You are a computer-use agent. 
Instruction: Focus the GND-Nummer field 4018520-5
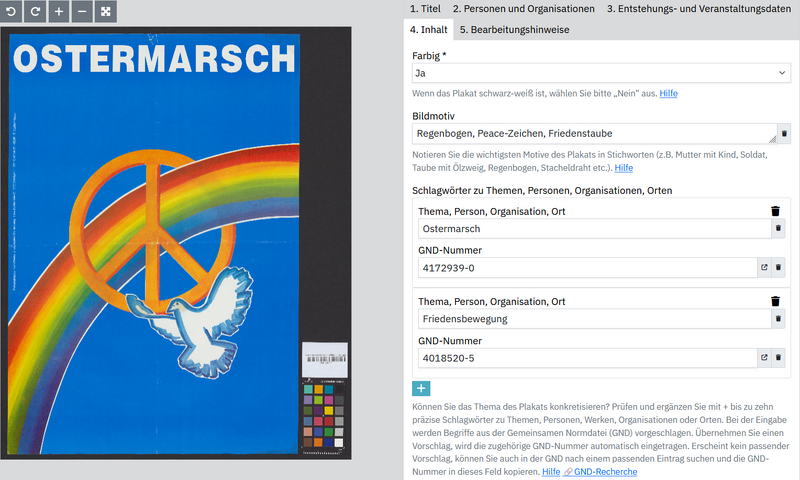587,358
